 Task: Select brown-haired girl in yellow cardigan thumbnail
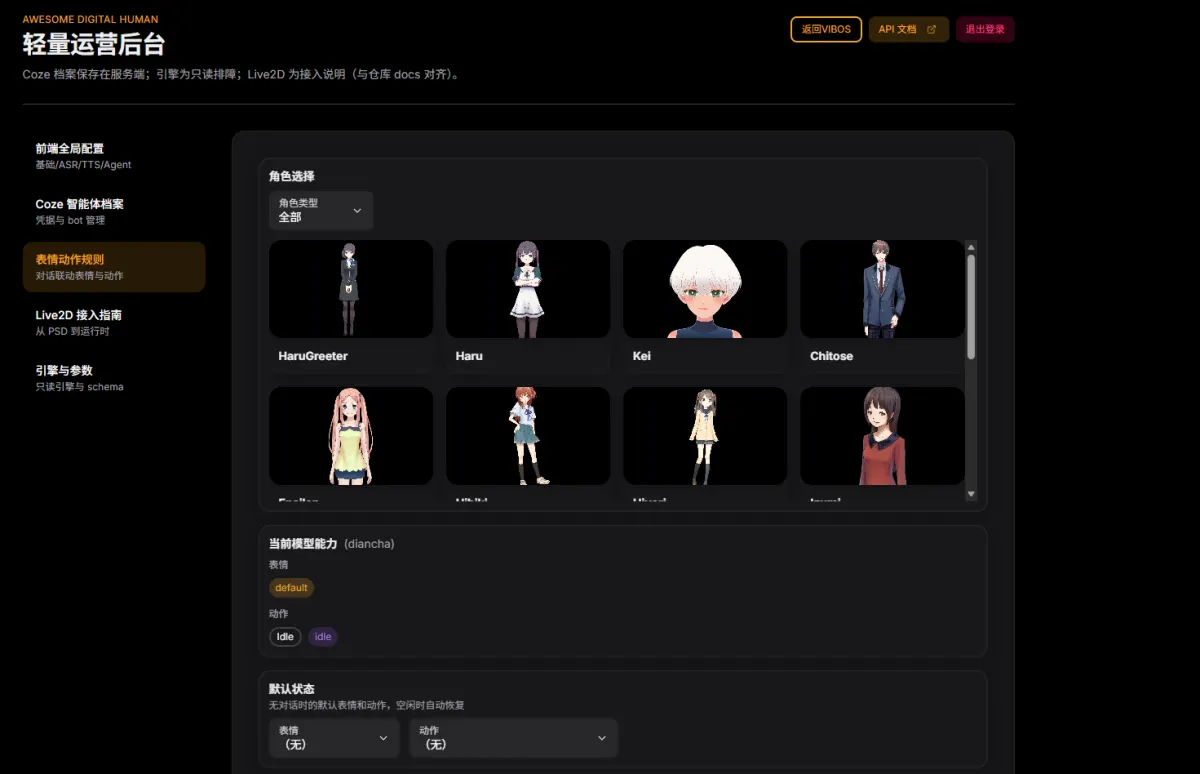705,436
